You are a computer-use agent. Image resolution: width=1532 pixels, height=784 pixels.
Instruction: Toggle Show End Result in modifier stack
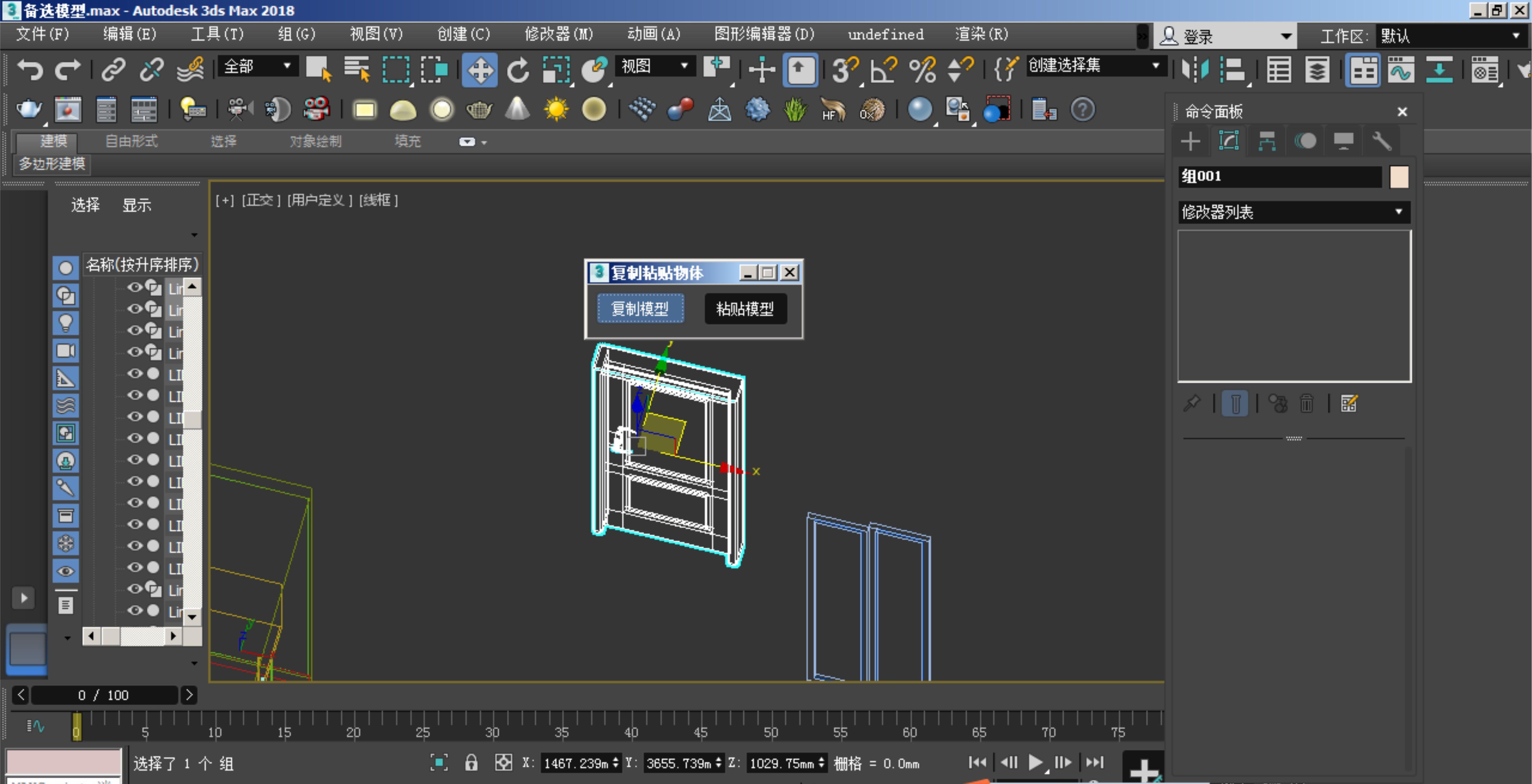tap(1235, 403)
